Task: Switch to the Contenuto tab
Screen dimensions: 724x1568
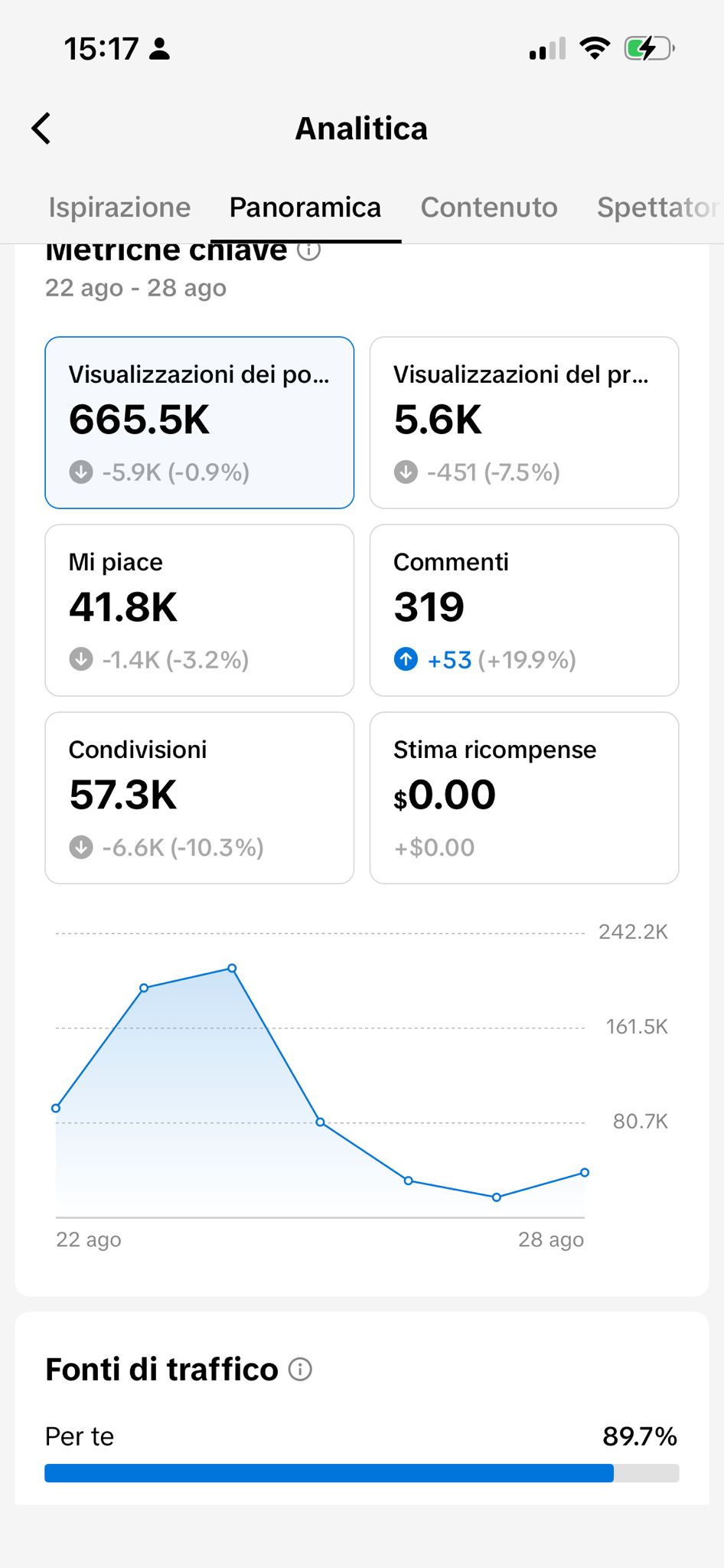Action: [489, 207]
